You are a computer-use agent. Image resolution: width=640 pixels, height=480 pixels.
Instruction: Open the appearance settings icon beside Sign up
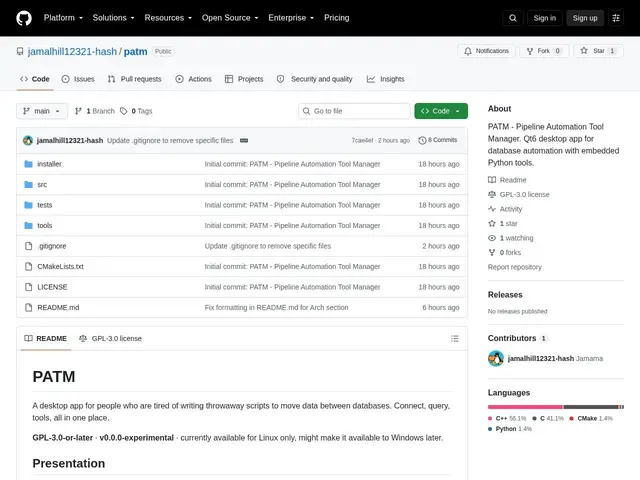pyautogui.click(x=616, y=18)
